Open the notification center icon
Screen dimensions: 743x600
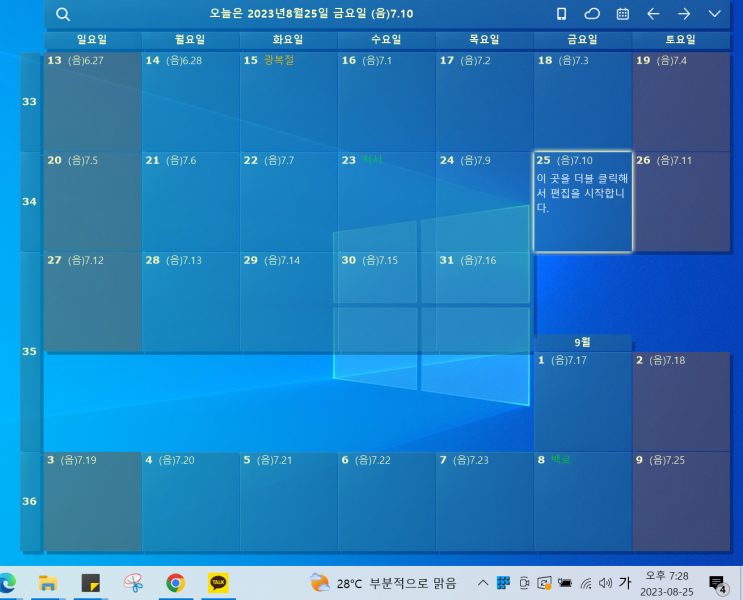click(717, 584)
